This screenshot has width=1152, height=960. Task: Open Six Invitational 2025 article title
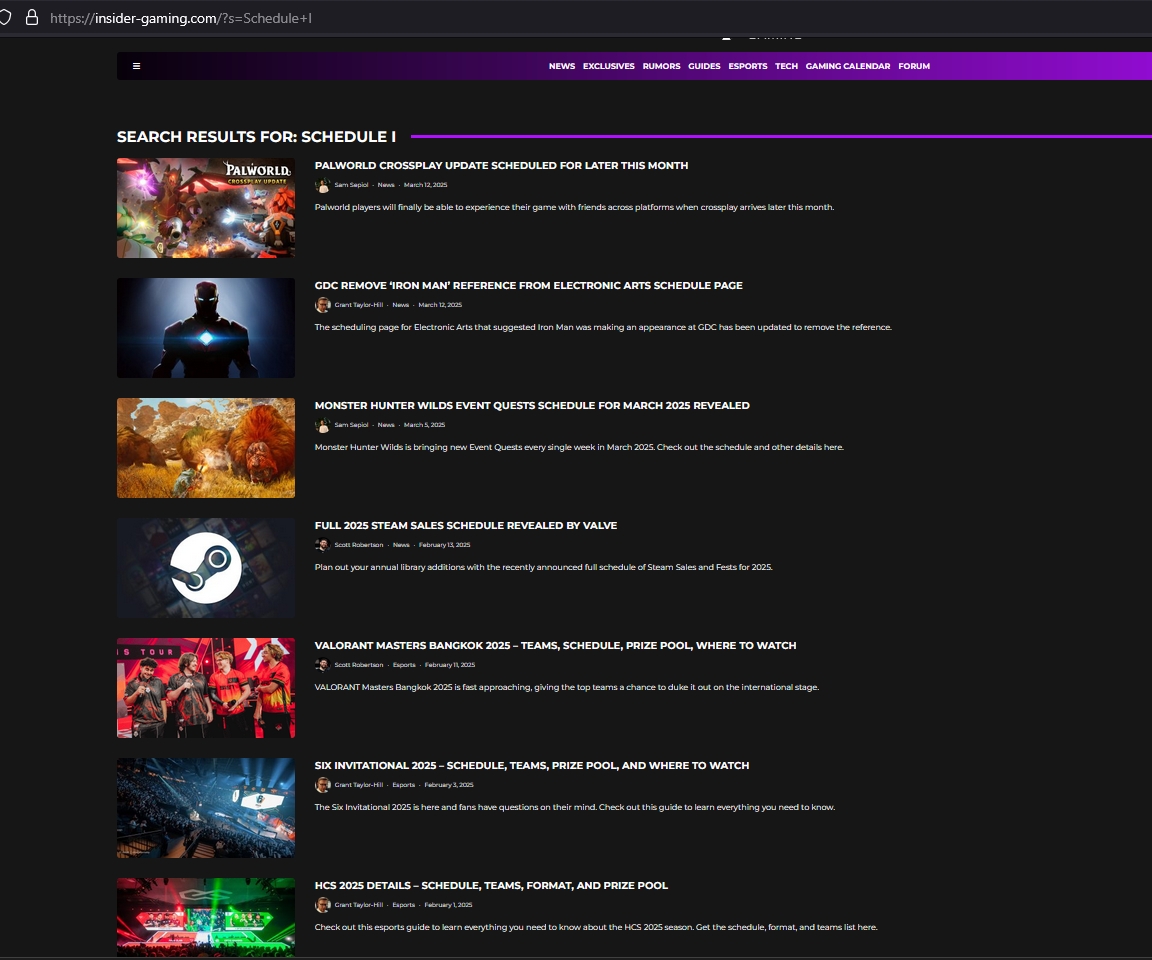click(x=532, y=765)
